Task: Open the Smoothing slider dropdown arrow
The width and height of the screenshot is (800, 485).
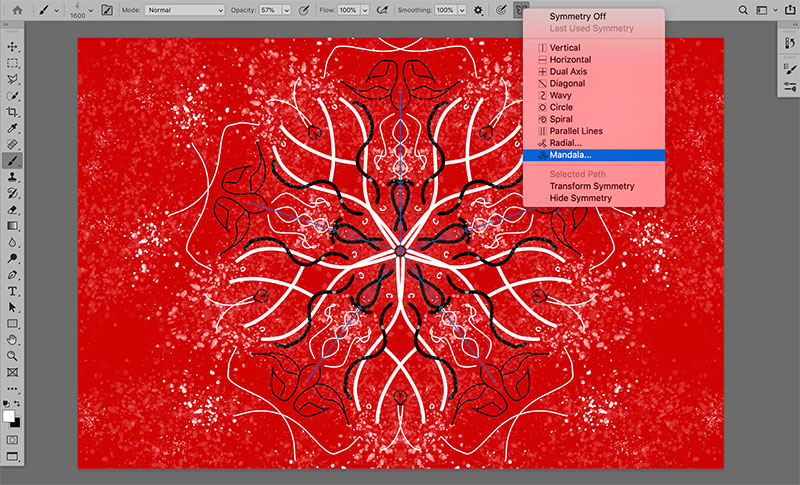Action: pos(462,10)
